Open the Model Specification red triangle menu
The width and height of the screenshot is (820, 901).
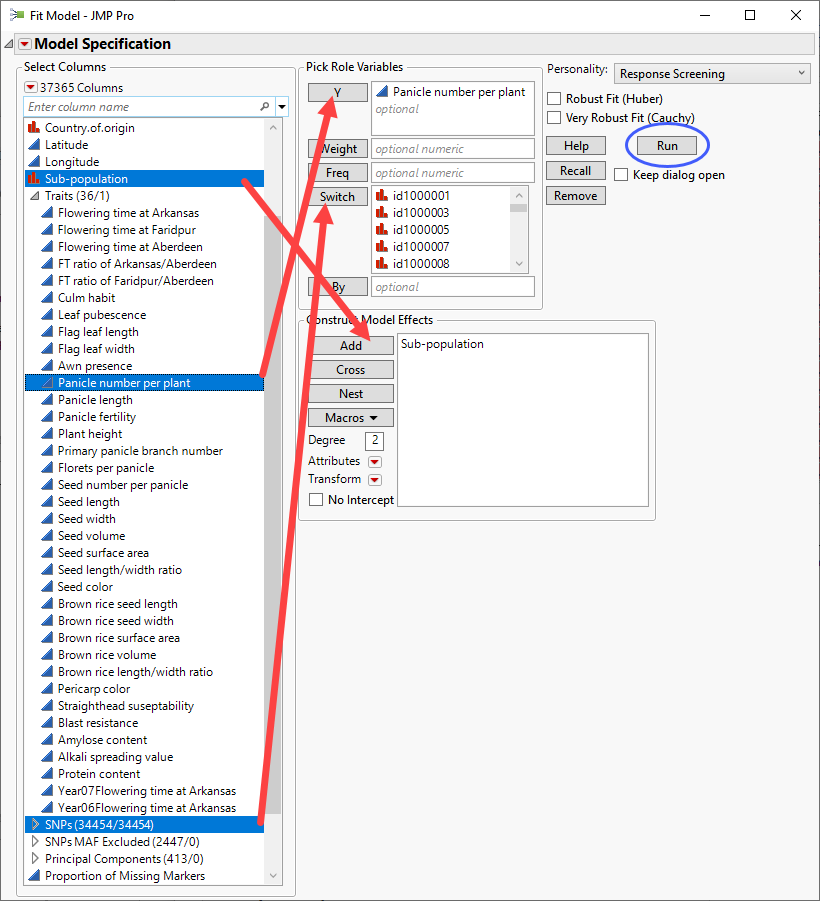tap(25, 44)
